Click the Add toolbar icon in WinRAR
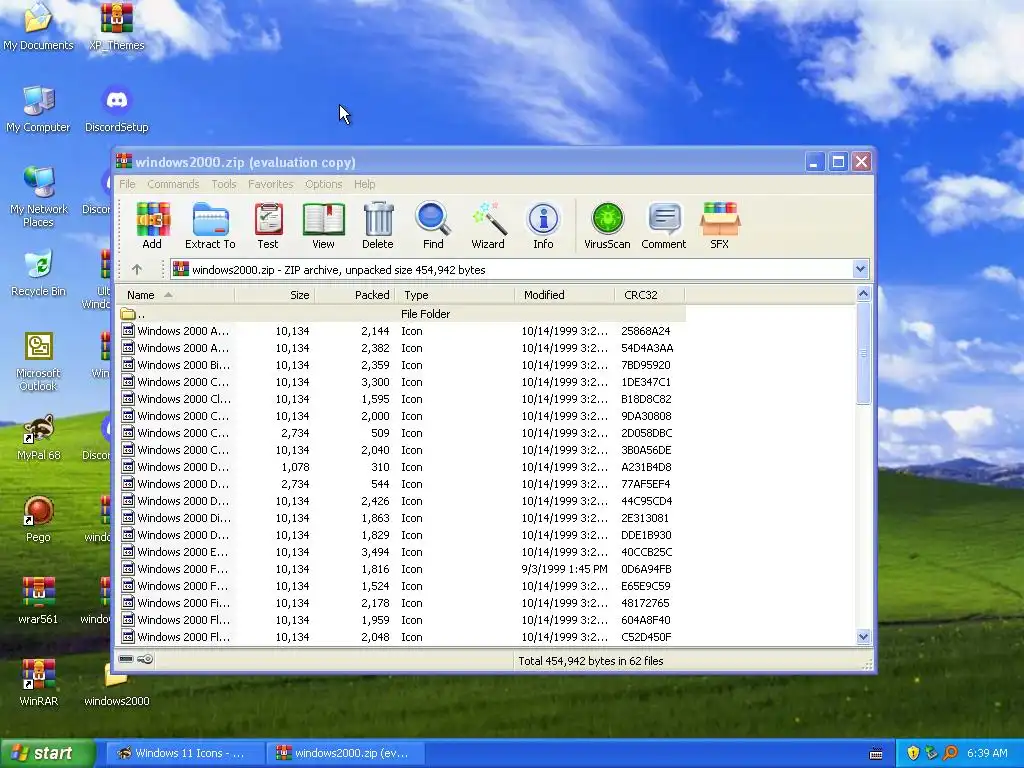 tap(152, 226)
